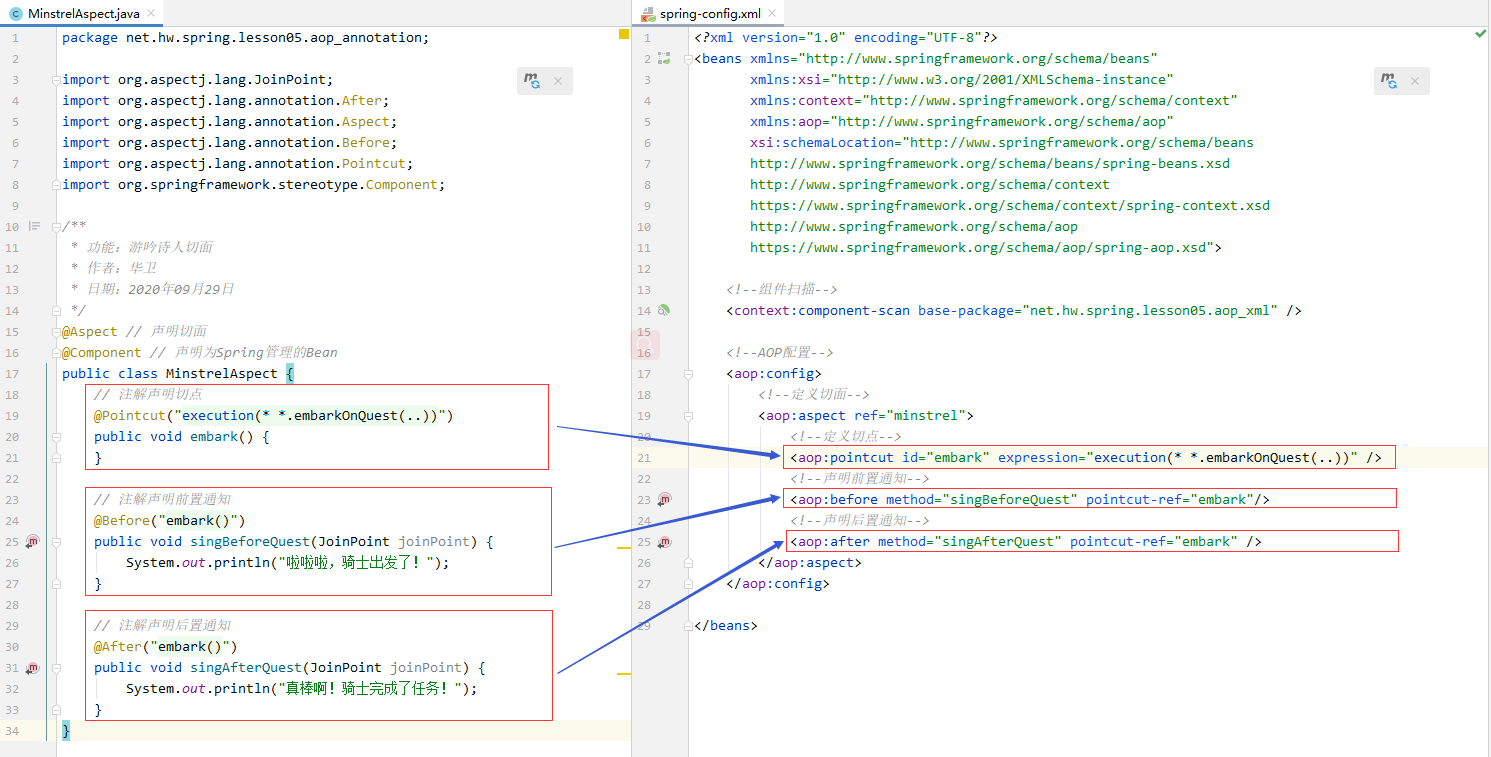Dismiss Maven reload popup in Java editor
1491x757 pixels.
[x=558, y=82]
